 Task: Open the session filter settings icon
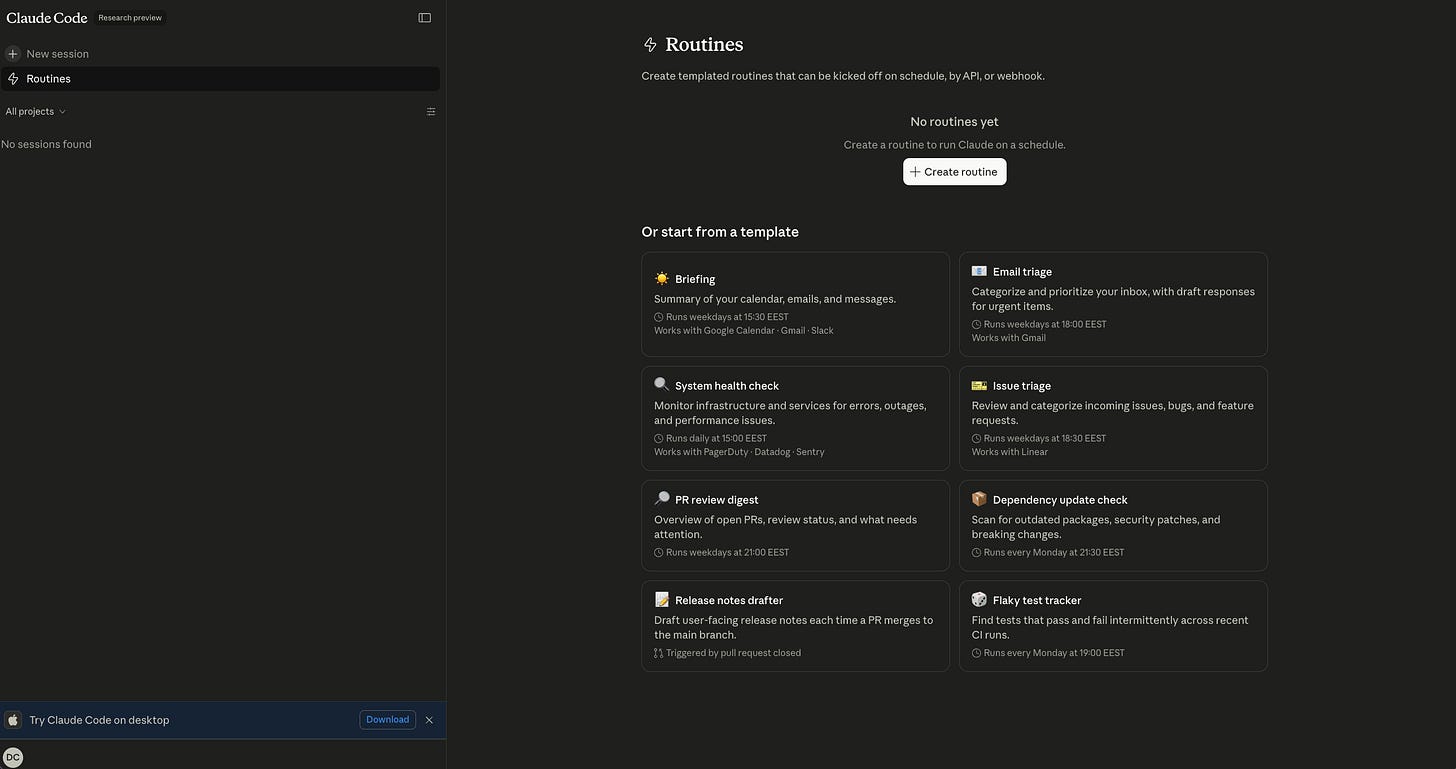(x=431, y=111)
